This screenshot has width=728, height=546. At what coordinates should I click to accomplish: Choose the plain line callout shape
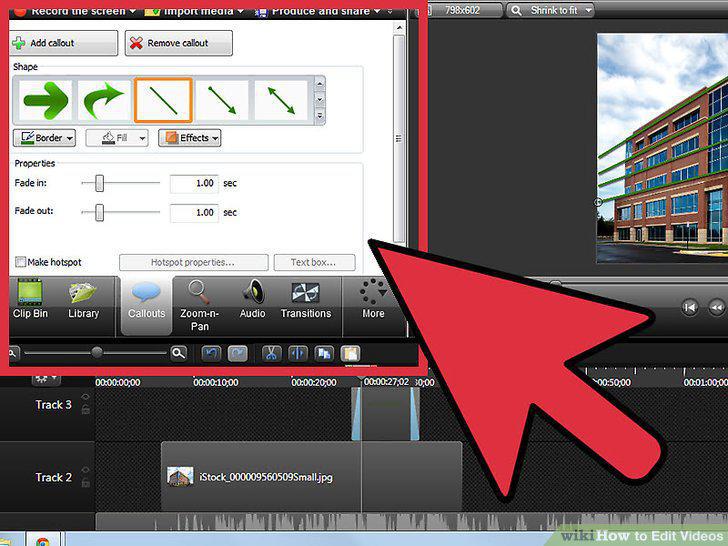(163, 100)
